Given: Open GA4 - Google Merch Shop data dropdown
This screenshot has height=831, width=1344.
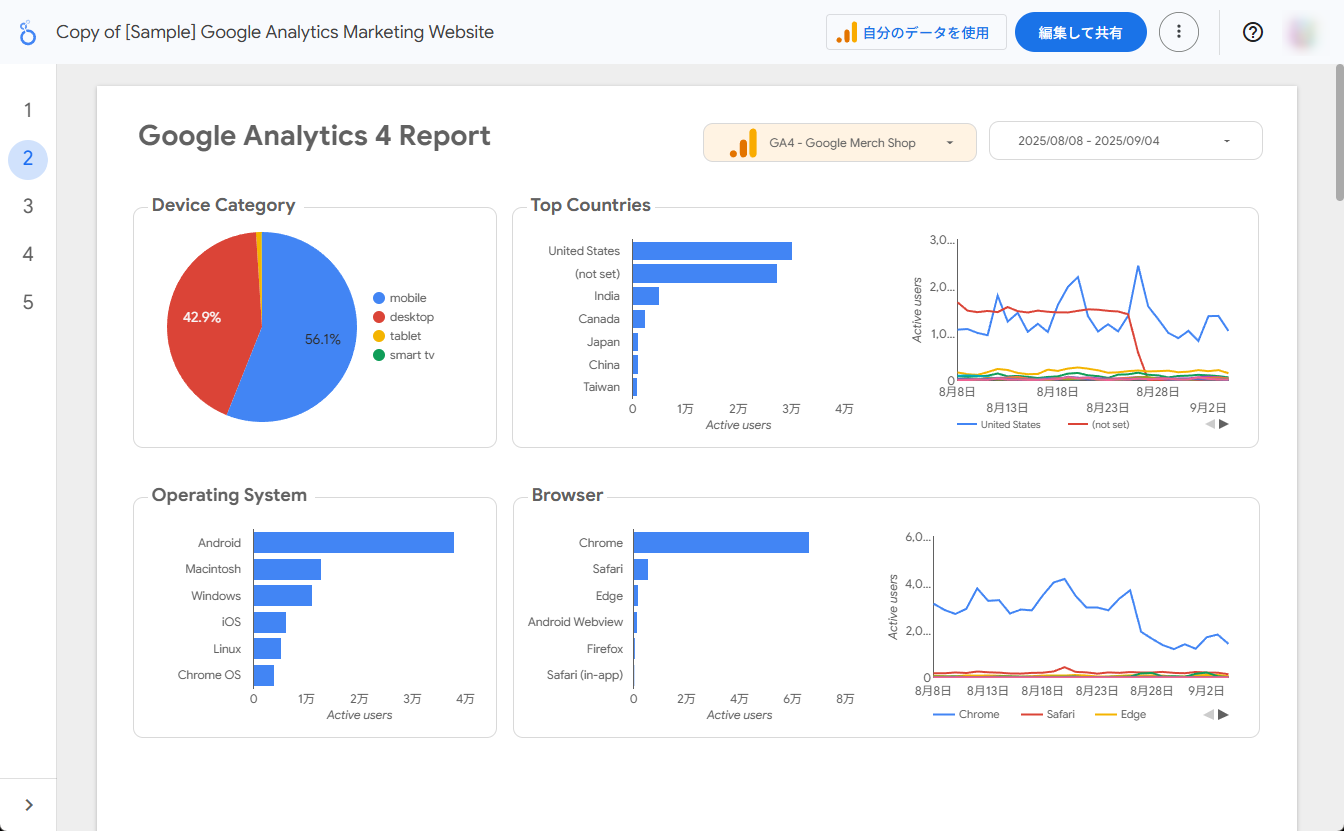Looking at the screenshot, I should click(x=840, y=142).
